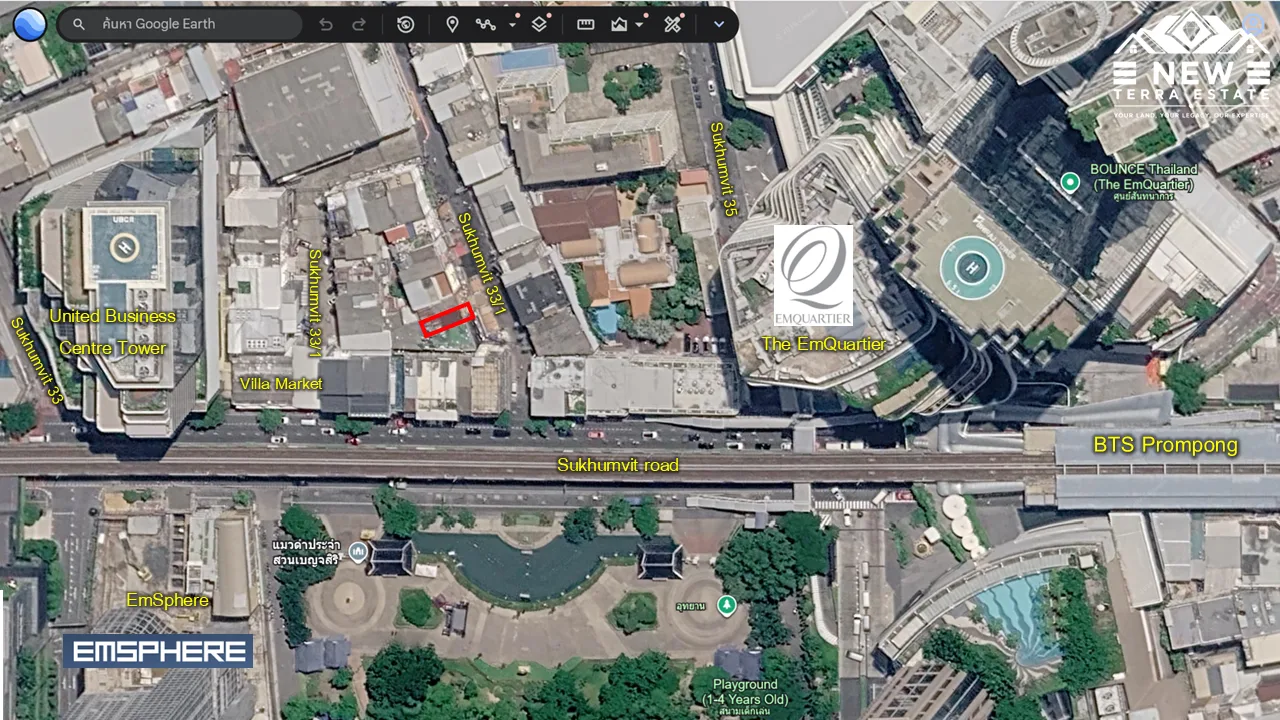Undo the last action
The height and width of the screenshot is (720, 1280).
326,24
